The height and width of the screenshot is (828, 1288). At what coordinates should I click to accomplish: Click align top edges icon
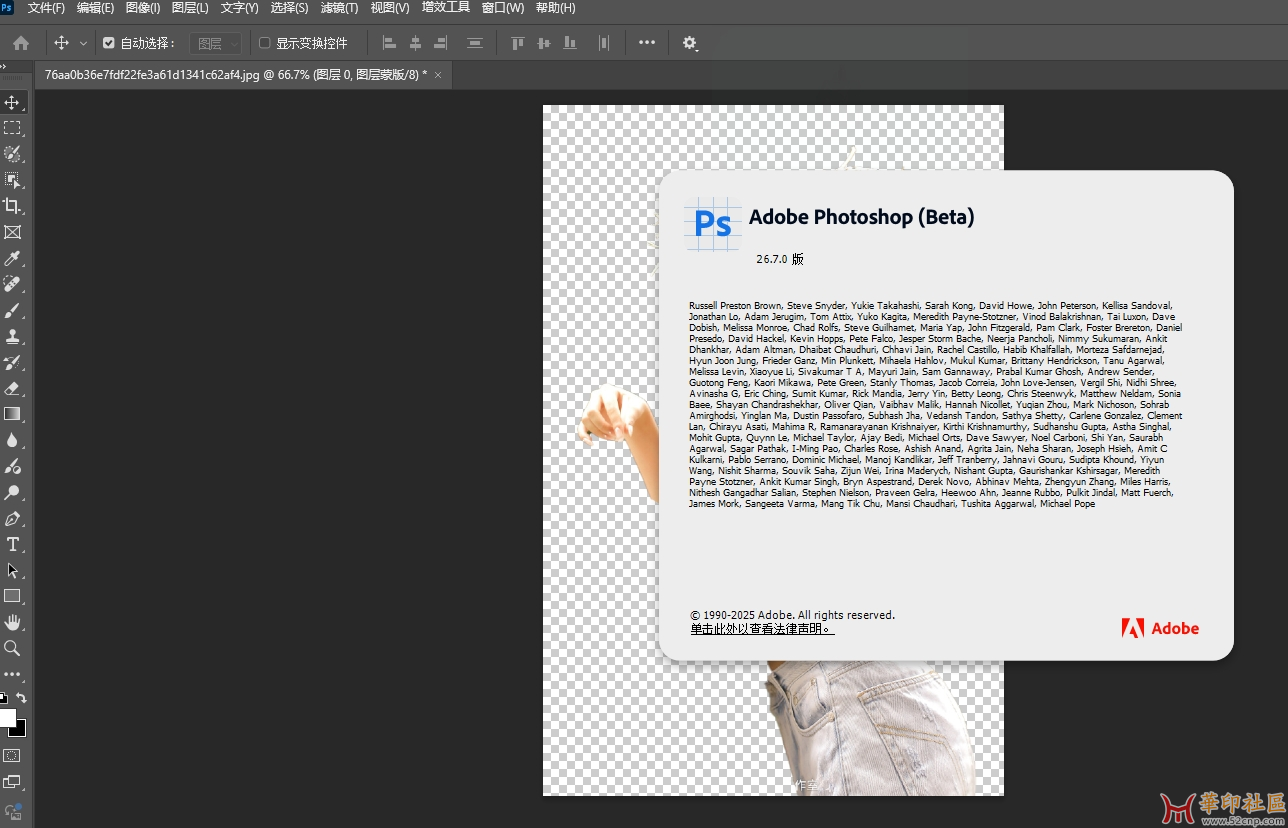tap(518, 43)
